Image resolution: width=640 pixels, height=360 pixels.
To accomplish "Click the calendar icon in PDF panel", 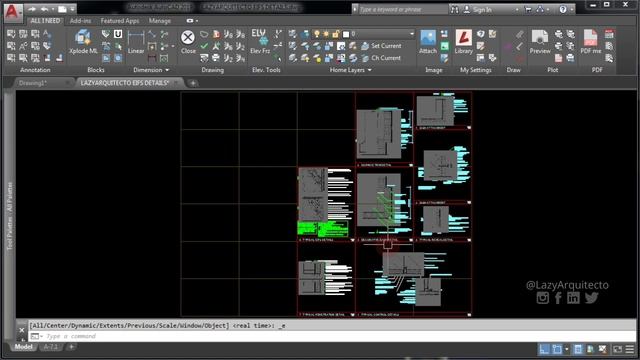I will tap(609, 34).
